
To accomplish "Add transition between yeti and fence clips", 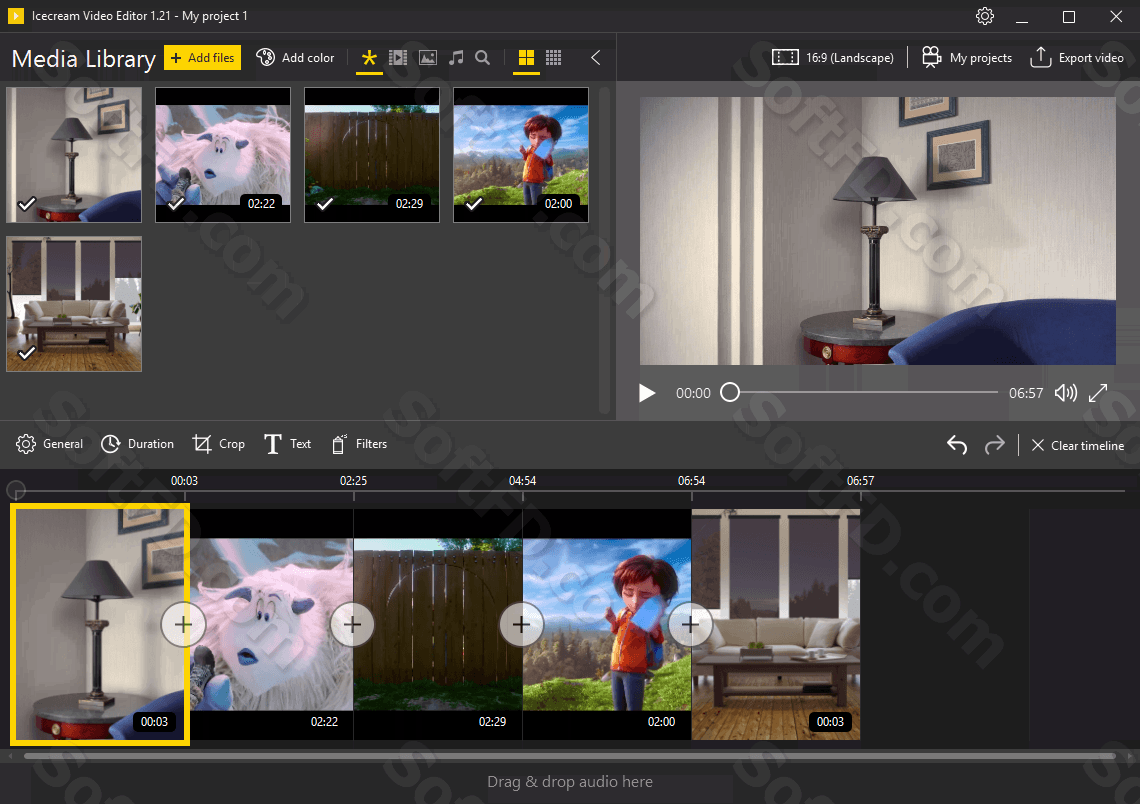I will tap(353, 624).
